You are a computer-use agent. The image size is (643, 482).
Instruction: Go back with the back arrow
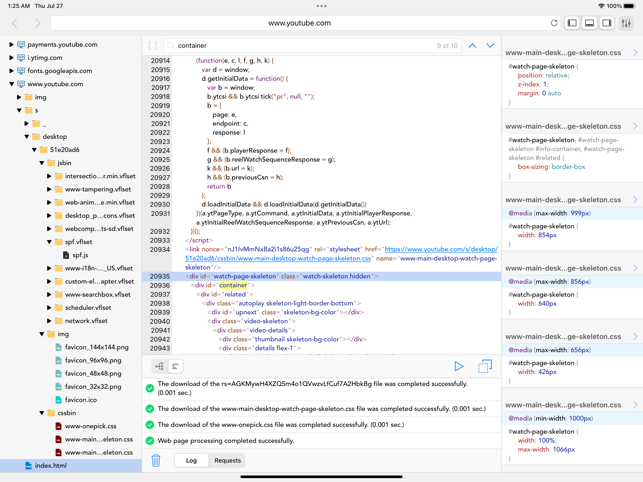point(15,23)
